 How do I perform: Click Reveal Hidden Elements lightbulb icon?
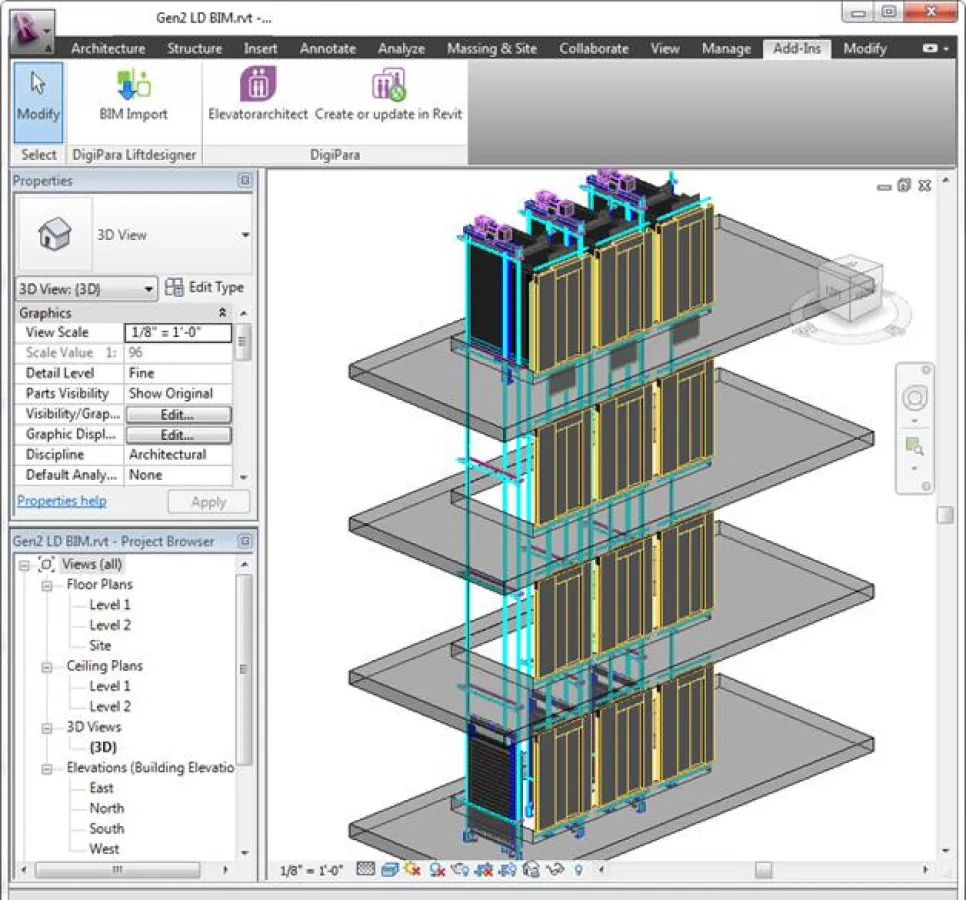click(x=577, y=869)
